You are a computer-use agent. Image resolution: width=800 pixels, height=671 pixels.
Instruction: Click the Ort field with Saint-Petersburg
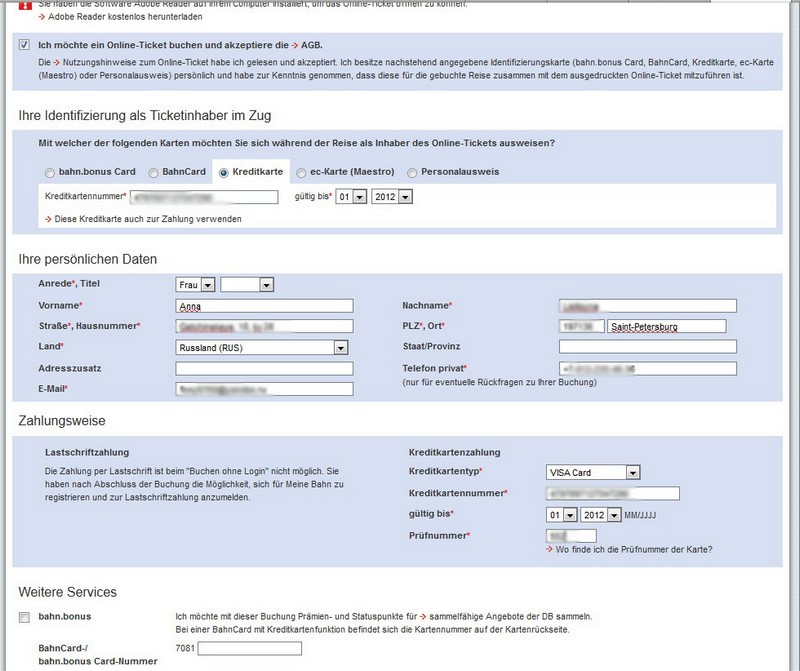point(667,327)
